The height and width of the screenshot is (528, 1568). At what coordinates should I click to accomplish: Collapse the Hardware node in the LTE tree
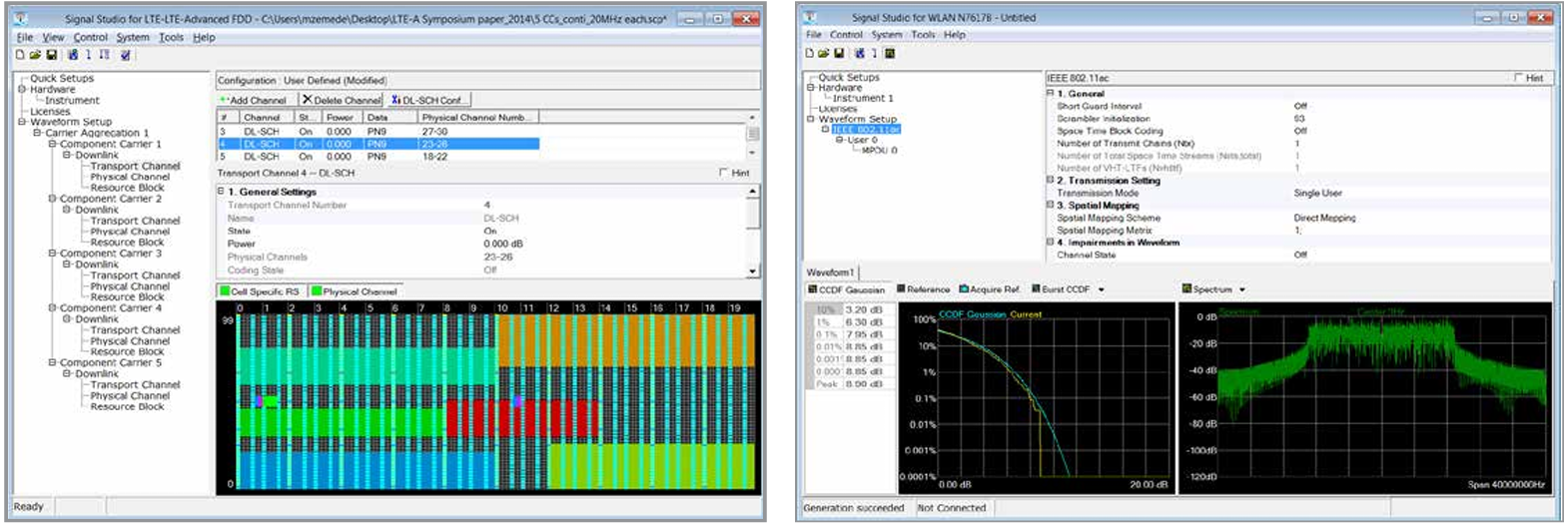(x=22, y=89)
